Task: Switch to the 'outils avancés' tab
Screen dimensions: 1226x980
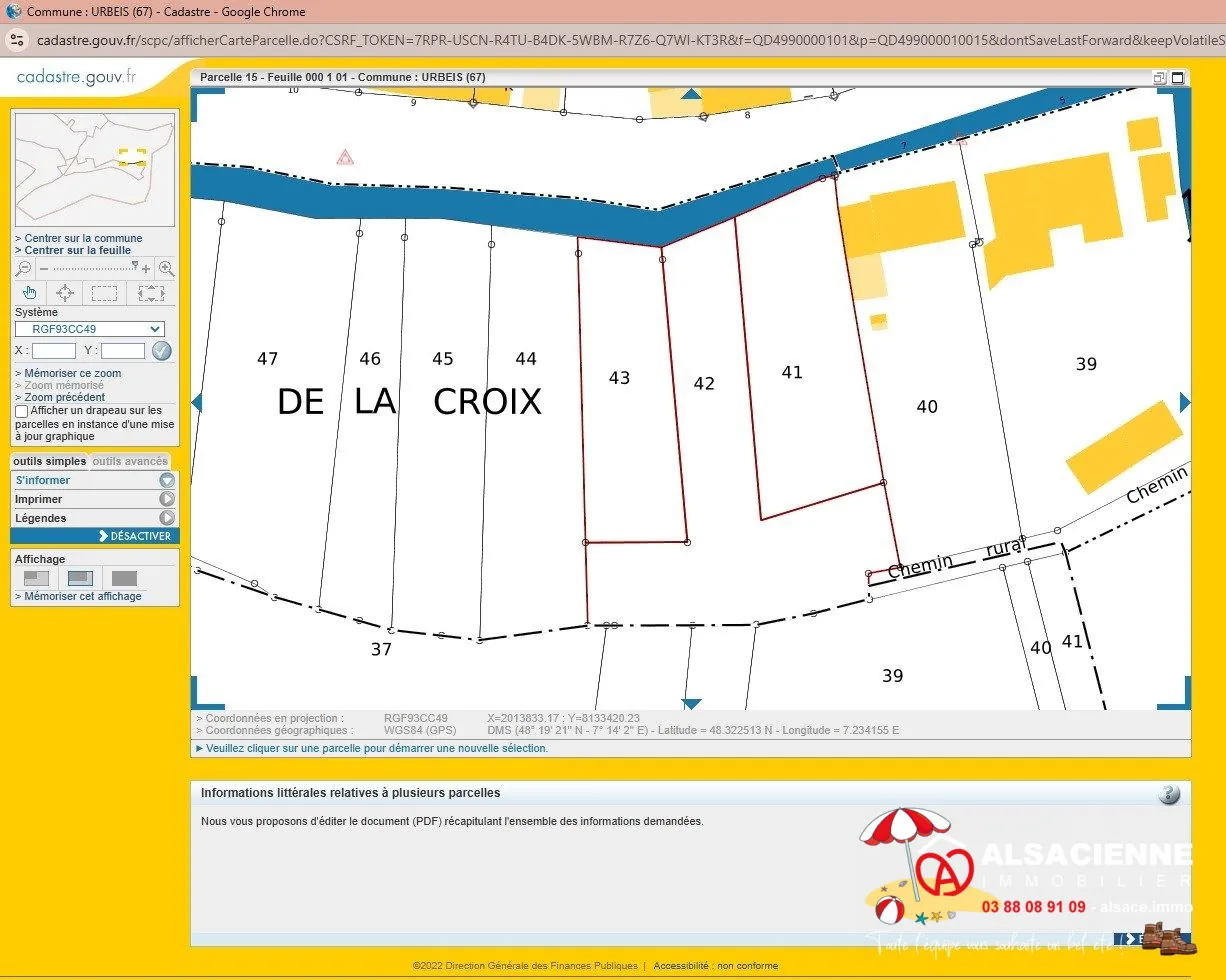Action: pyautogui.click(x=130, y=462)
